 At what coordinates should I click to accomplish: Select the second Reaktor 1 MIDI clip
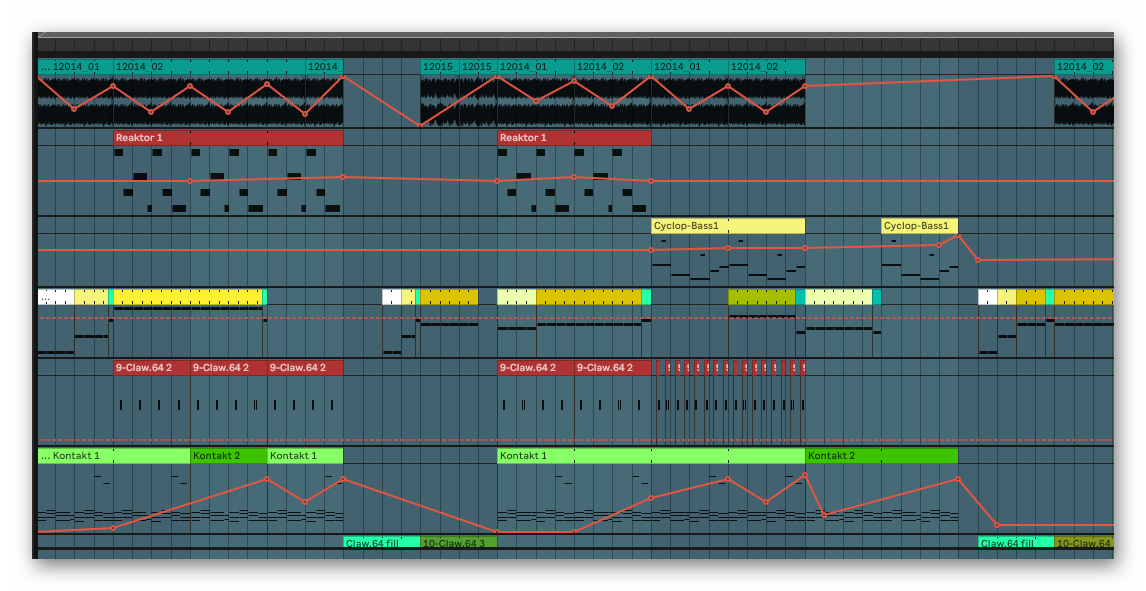pyautogui.click(x=574, y=138)
